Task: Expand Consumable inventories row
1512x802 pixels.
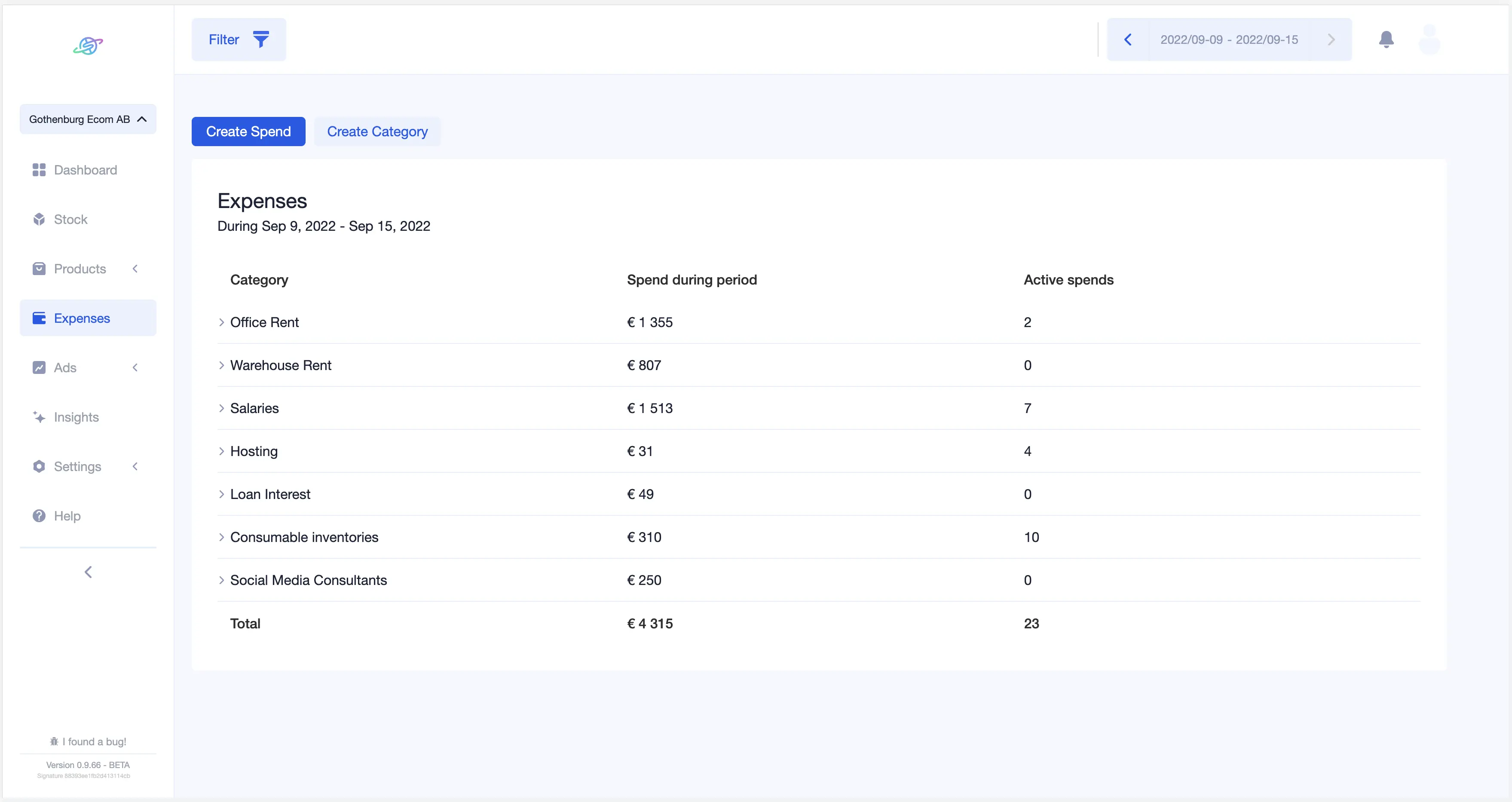Action: [221, 537]
